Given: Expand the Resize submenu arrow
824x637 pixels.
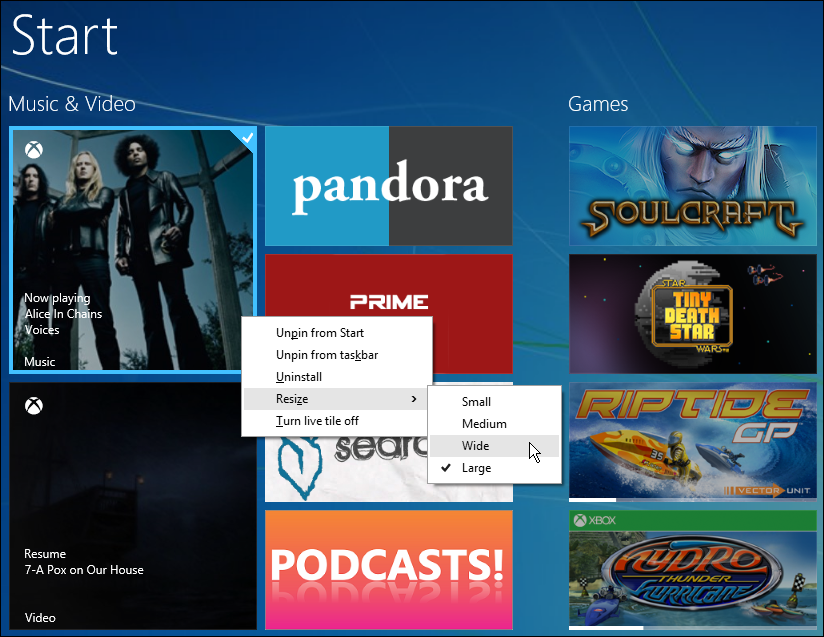Looking at the screenshot, I should [414, 399].
